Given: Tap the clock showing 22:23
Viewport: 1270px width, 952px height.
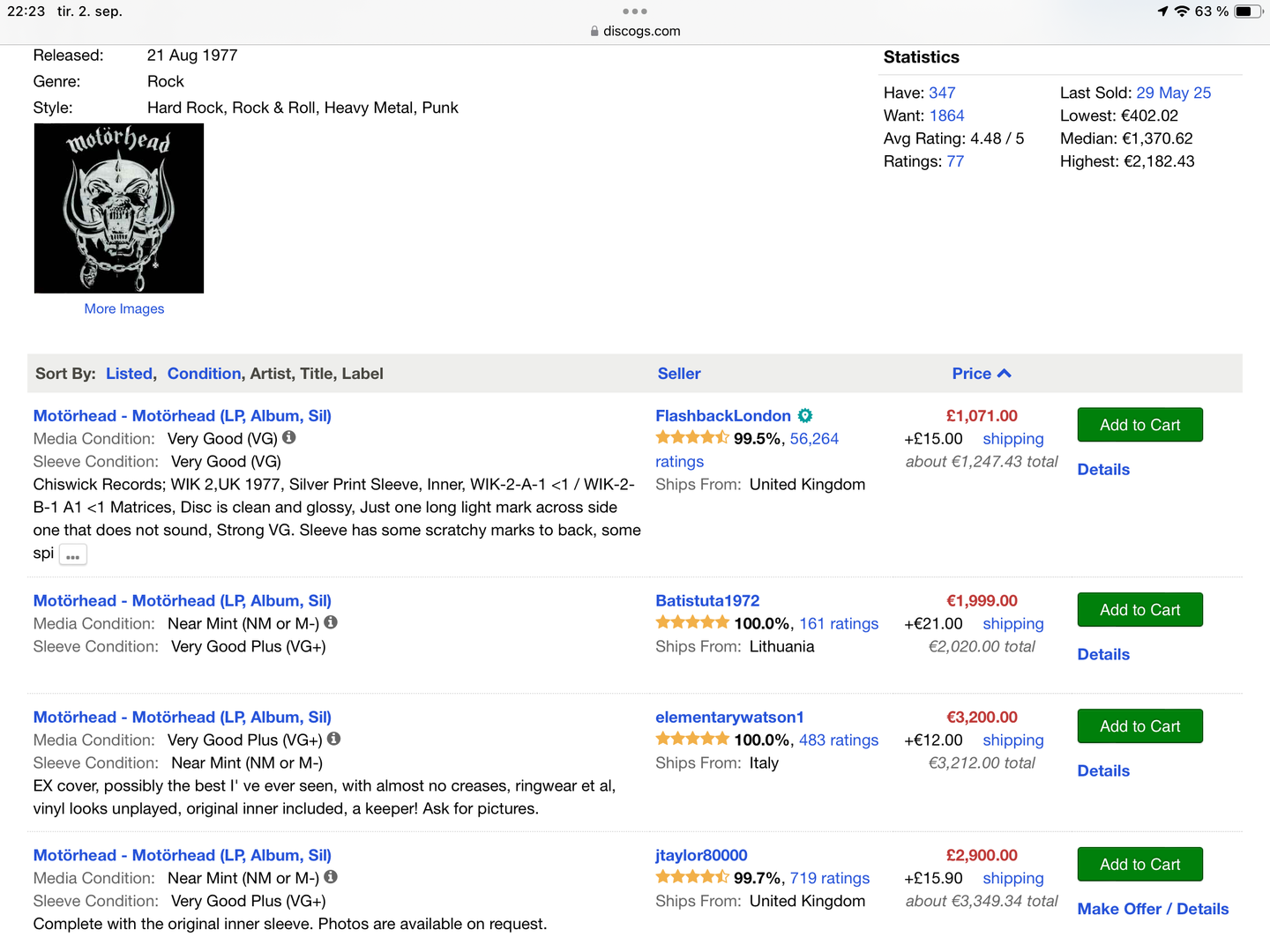Looking at the screenshot, I should pos(26,11).
